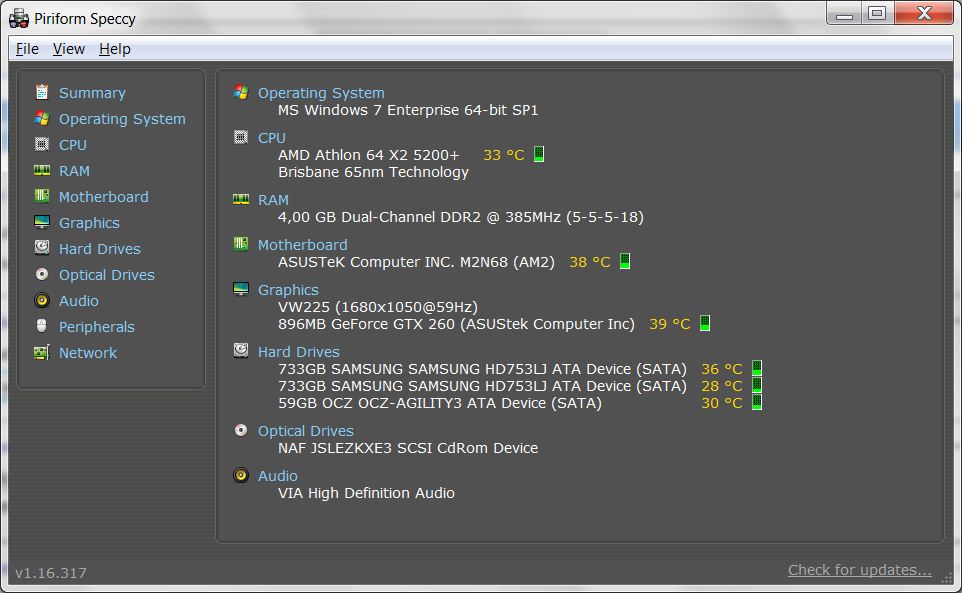Click the OCZ drive temperature gauge icon
962x593 pixels.
tap(757, 402)
